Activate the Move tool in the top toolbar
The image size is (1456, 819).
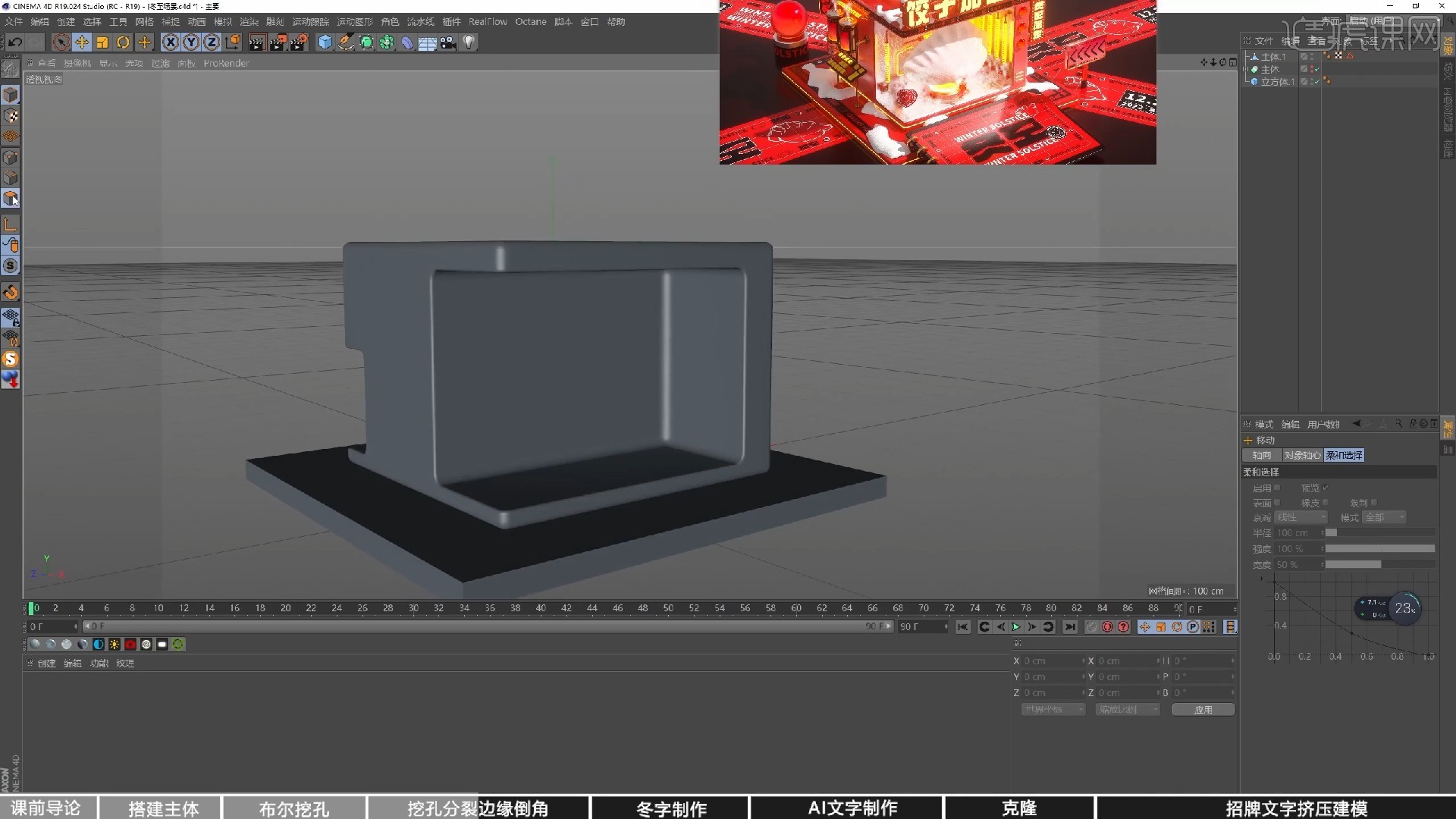[x=82, y=42]
